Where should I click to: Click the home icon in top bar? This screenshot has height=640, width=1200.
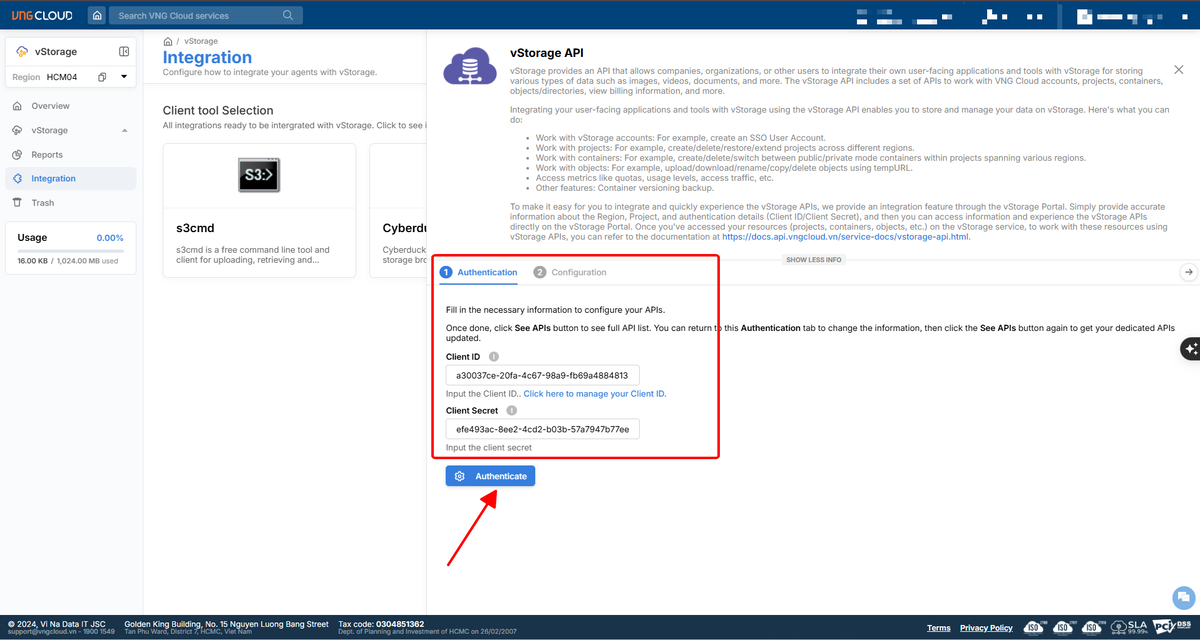(97, 16)
